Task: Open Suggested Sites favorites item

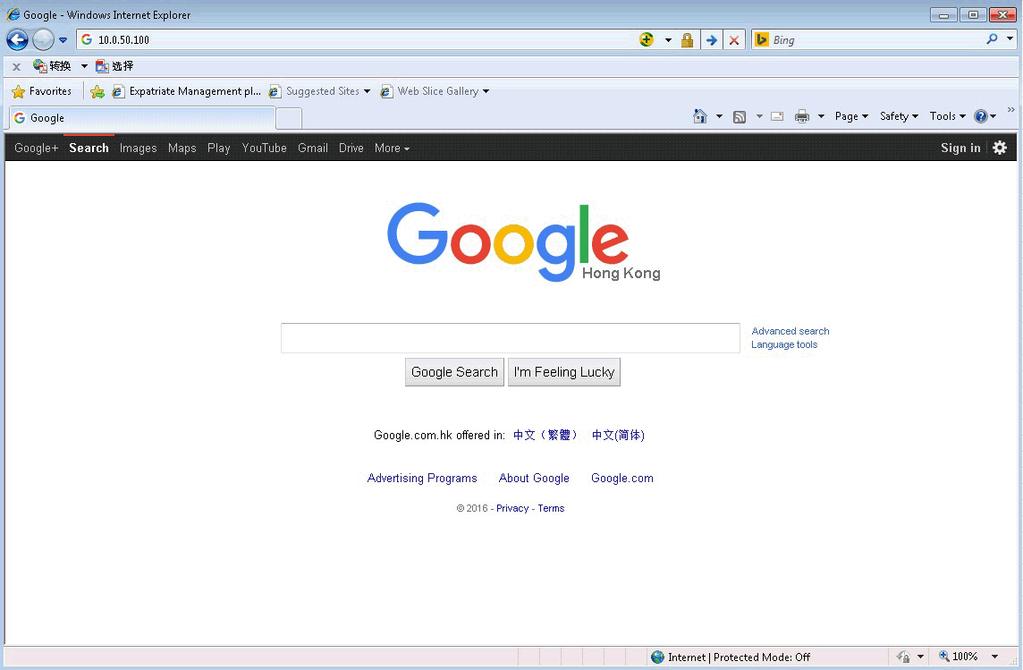Action: click(320, 91)
